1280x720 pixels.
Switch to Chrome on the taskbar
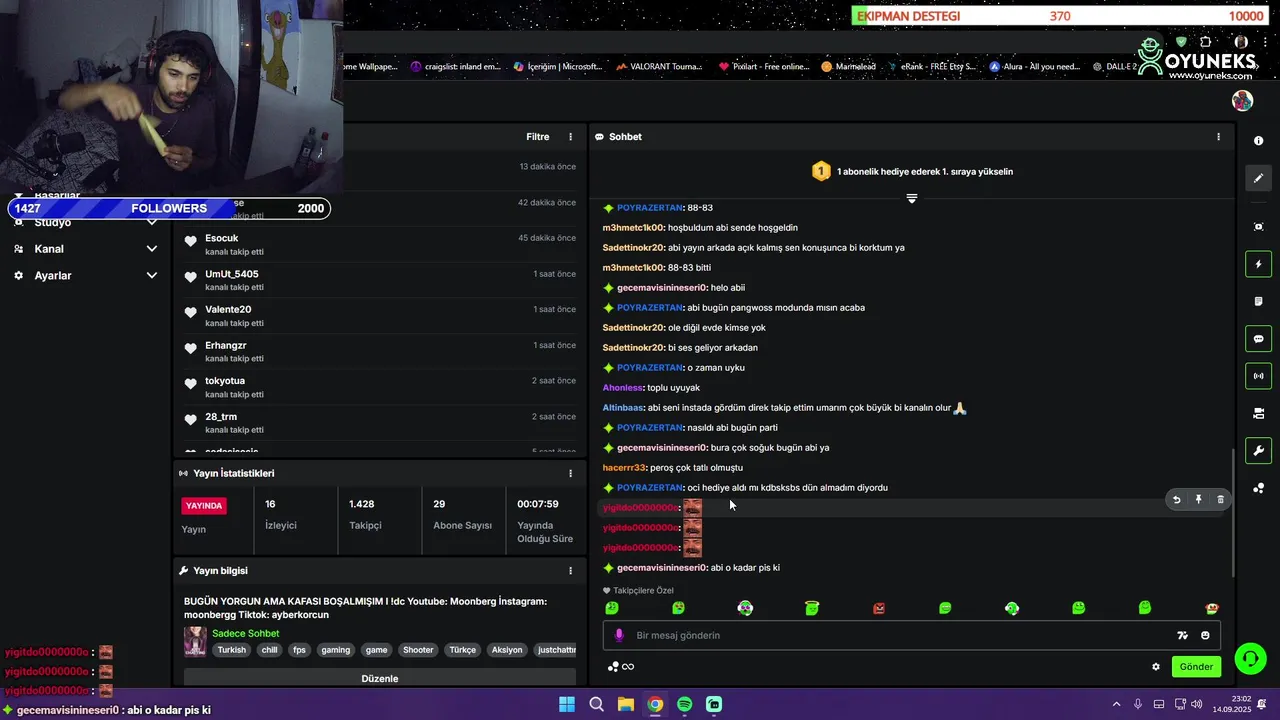654,704
